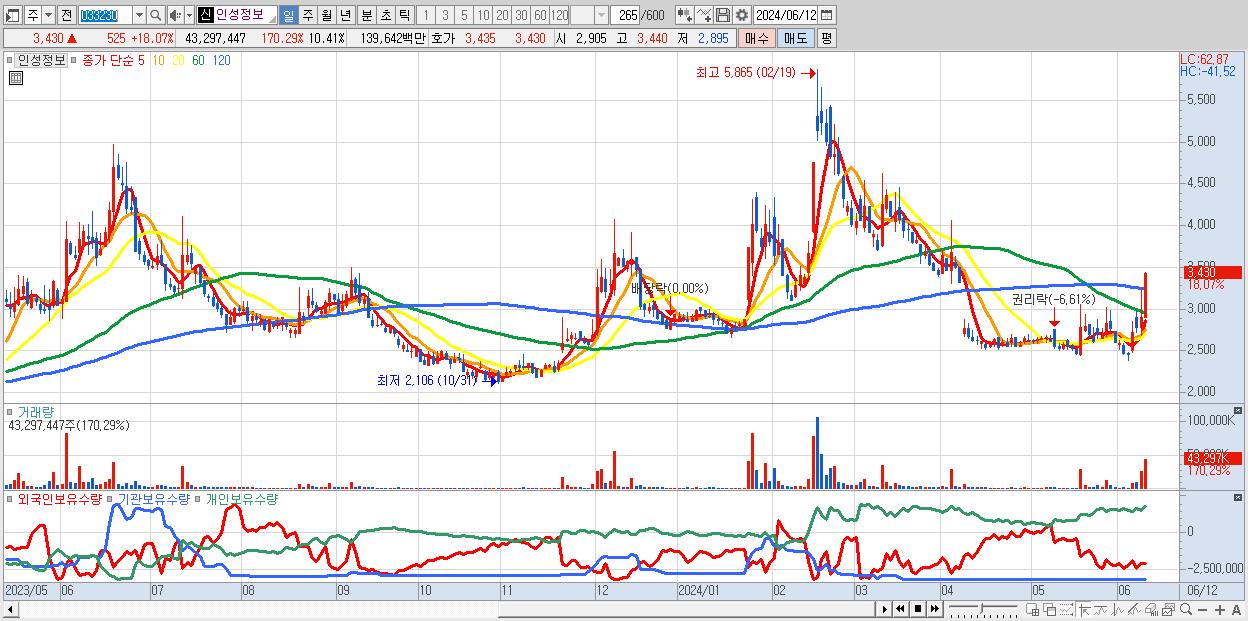1248x621 pixels.
Task: Click the zigzag wave tool icon
Action: click(x=1118, y=609)
